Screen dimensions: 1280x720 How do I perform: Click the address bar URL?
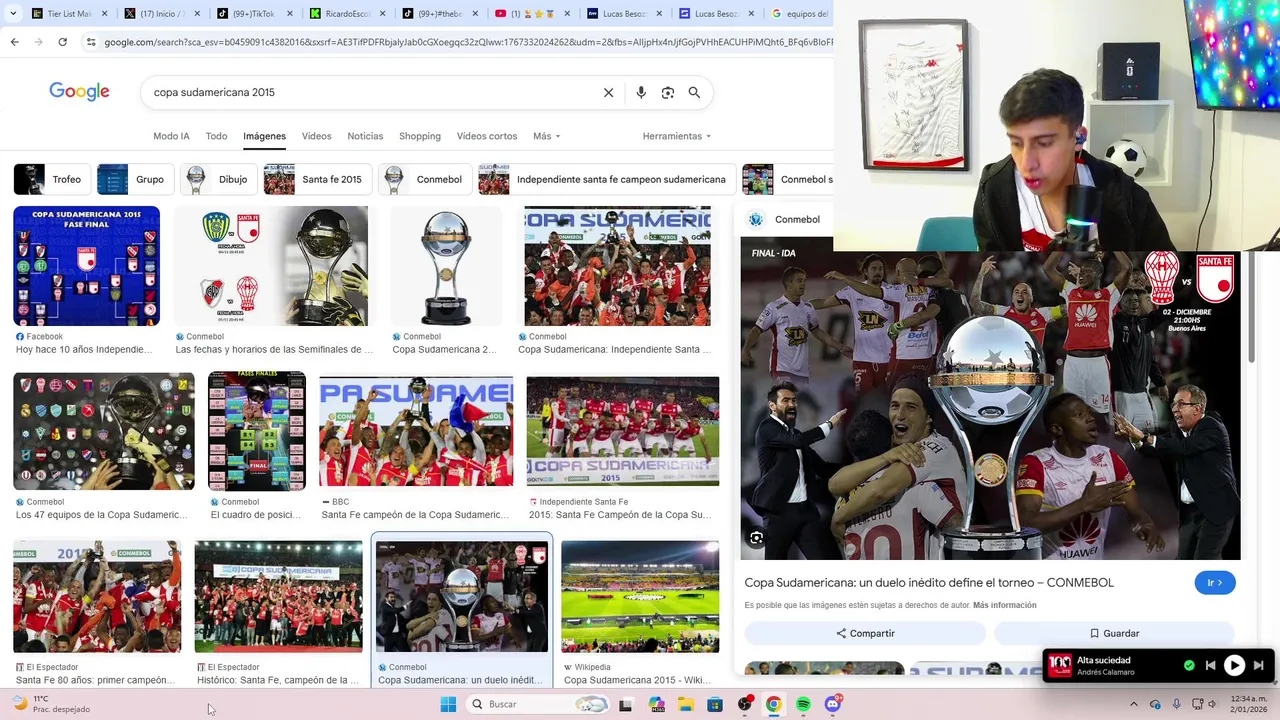point(468,42)
